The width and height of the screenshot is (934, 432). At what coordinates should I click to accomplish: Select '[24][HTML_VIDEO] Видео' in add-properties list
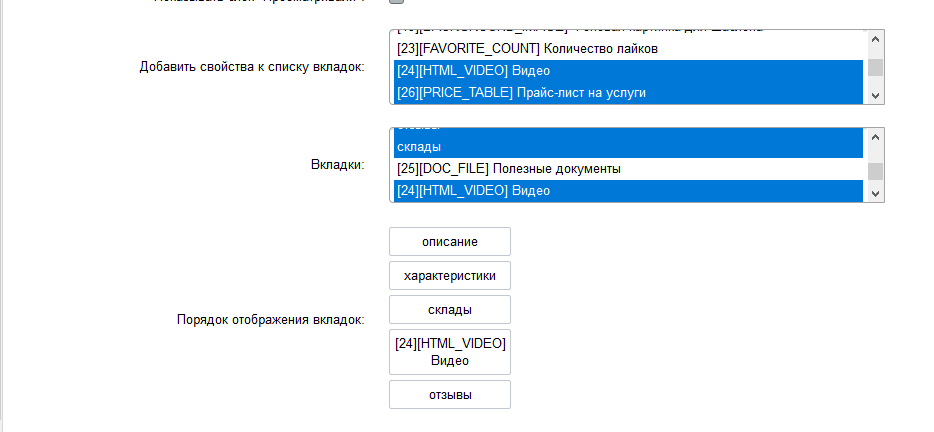(x=628, y=71)
